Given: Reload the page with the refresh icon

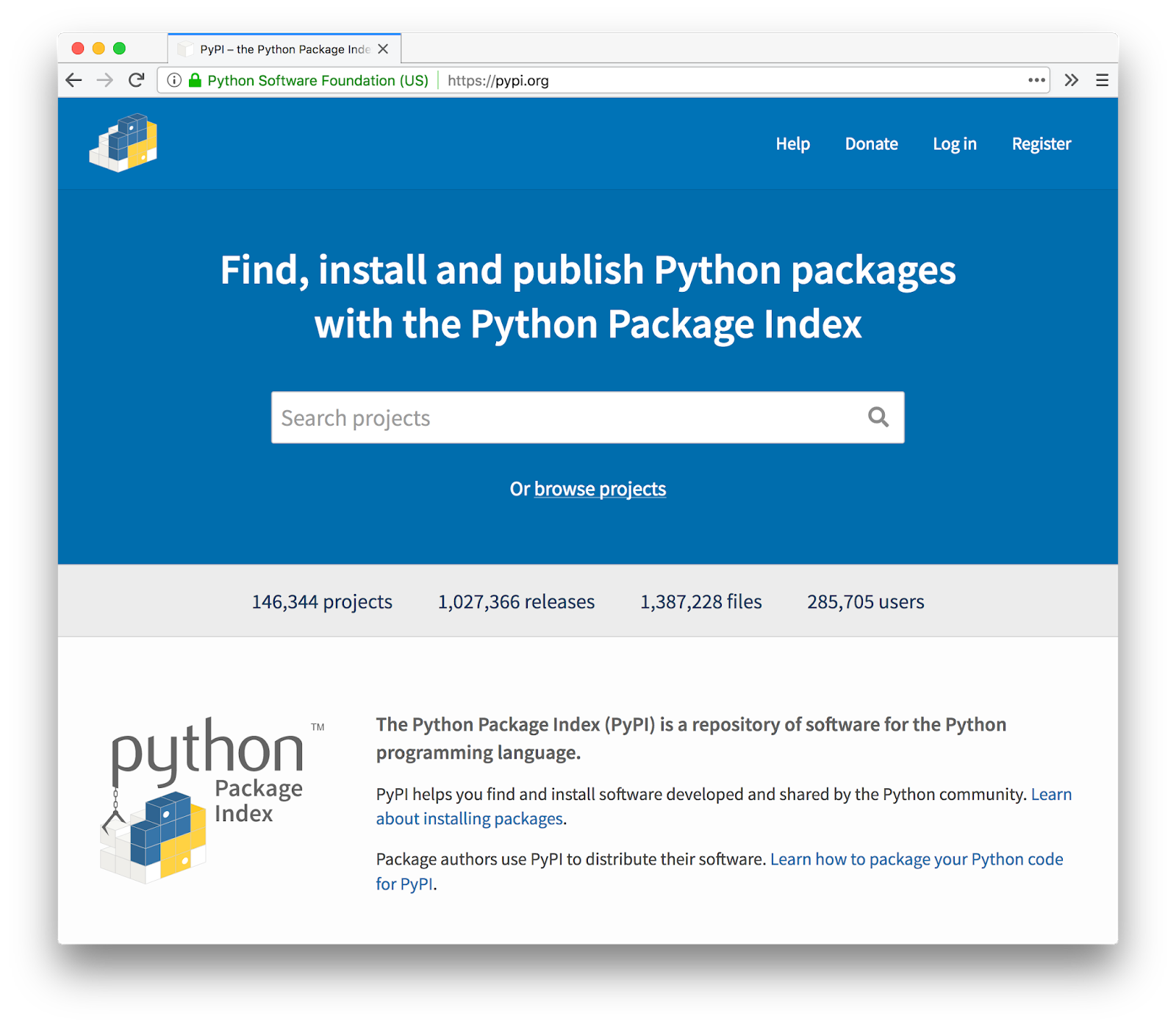Looking at the screenshot, I should [x=137, y=80].
